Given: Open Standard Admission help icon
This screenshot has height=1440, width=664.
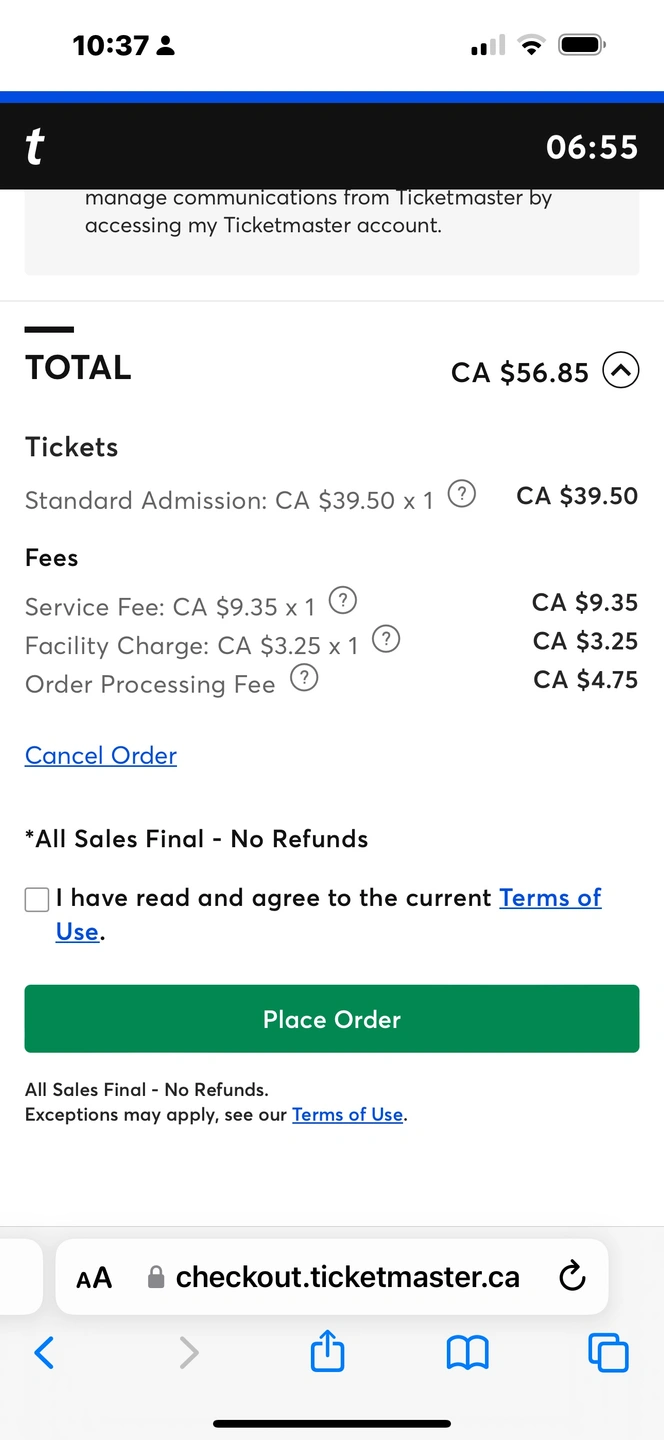Looking at the screenshot, I should tap(461, 494).
